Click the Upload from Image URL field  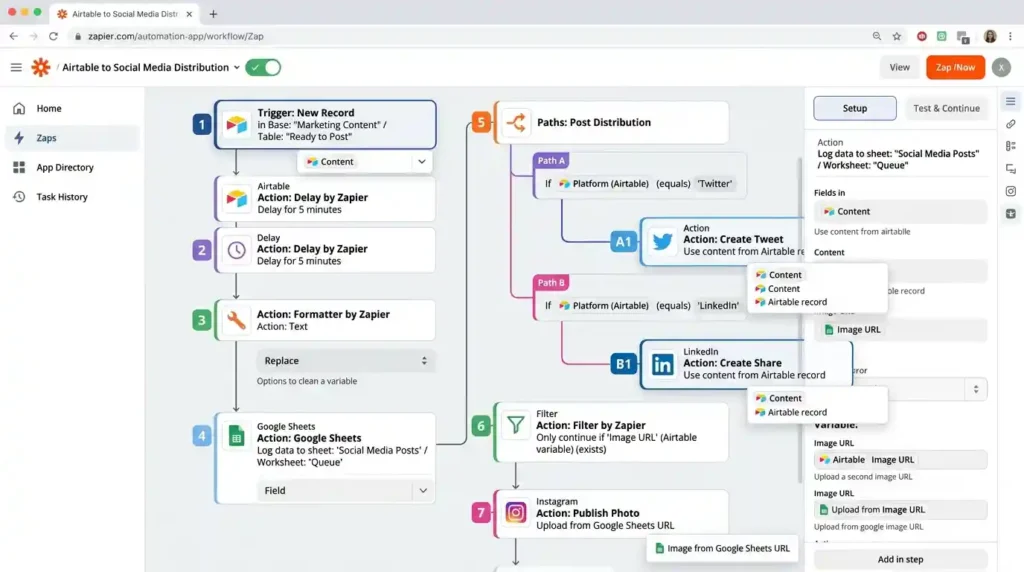pos(900,509)
